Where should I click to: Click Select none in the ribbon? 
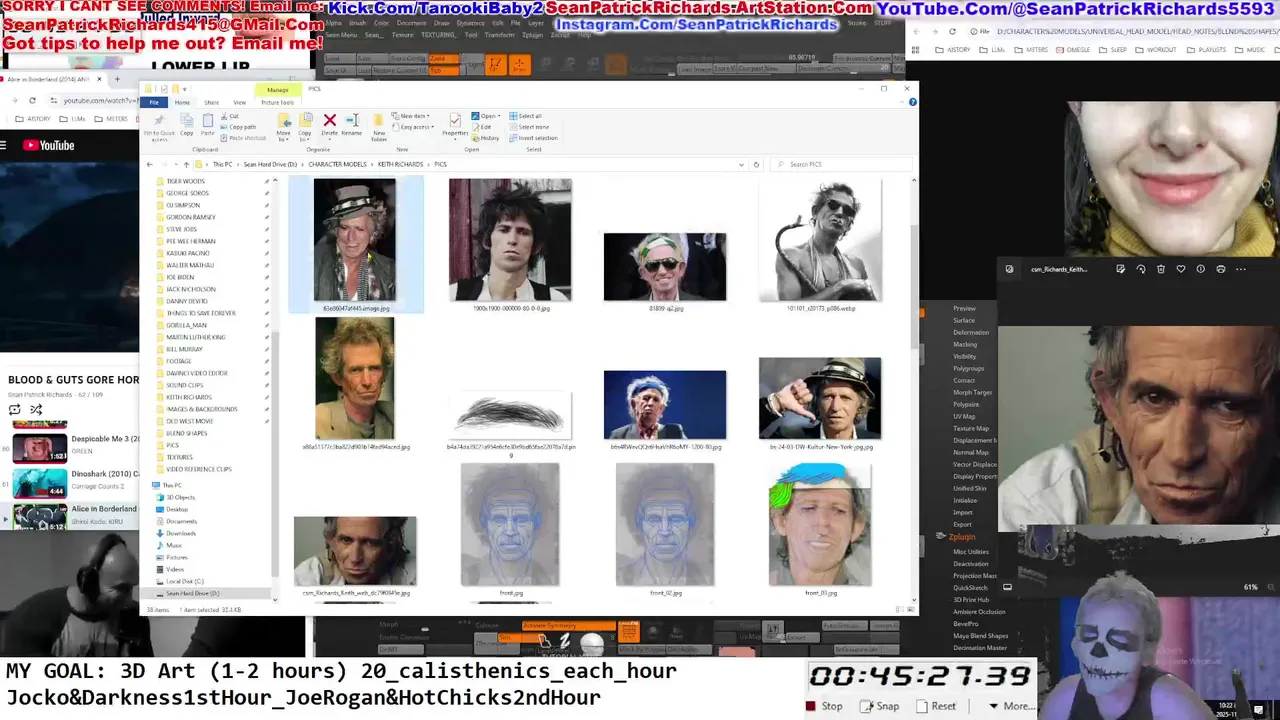530,127
